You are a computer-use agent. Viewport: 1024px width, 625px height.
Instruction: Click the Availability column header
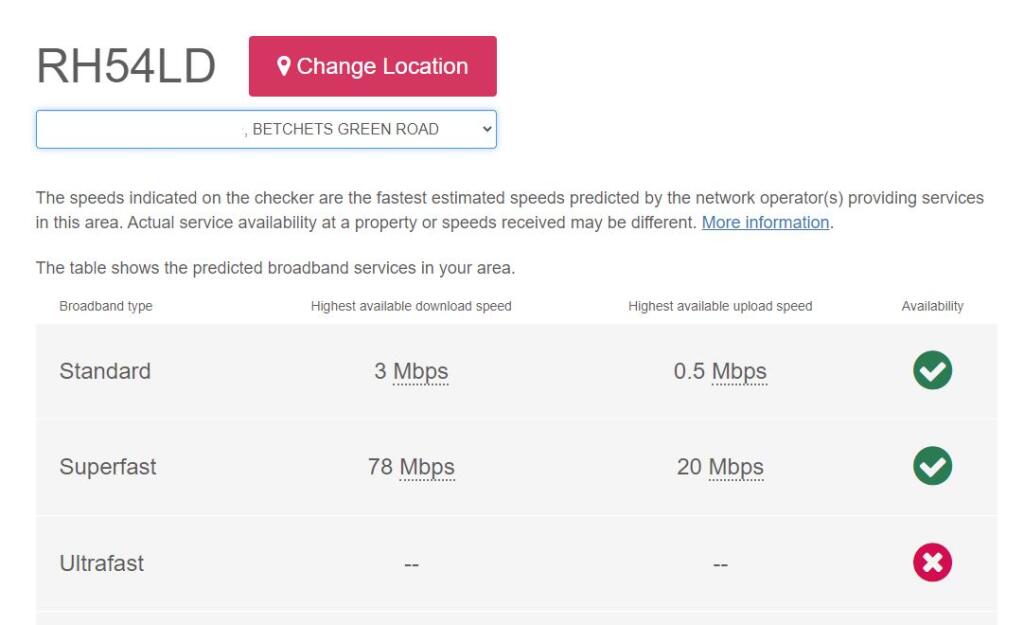coord(932,306)
